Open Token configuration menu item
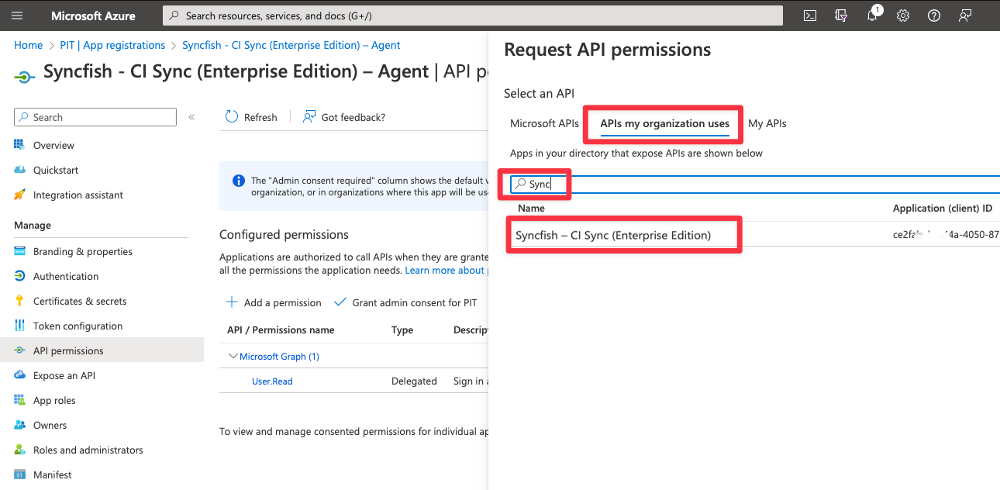This screenshot has height=490, width=1000. tap(78, 326)
